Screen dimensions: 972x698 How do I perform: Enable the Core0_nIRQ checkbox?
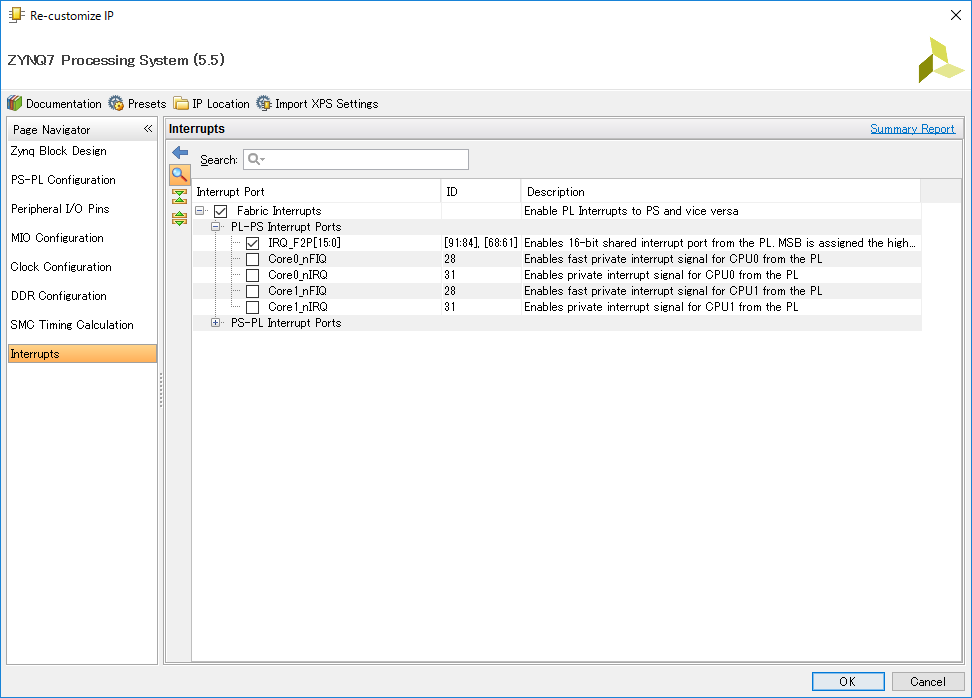tap(252, 275)
